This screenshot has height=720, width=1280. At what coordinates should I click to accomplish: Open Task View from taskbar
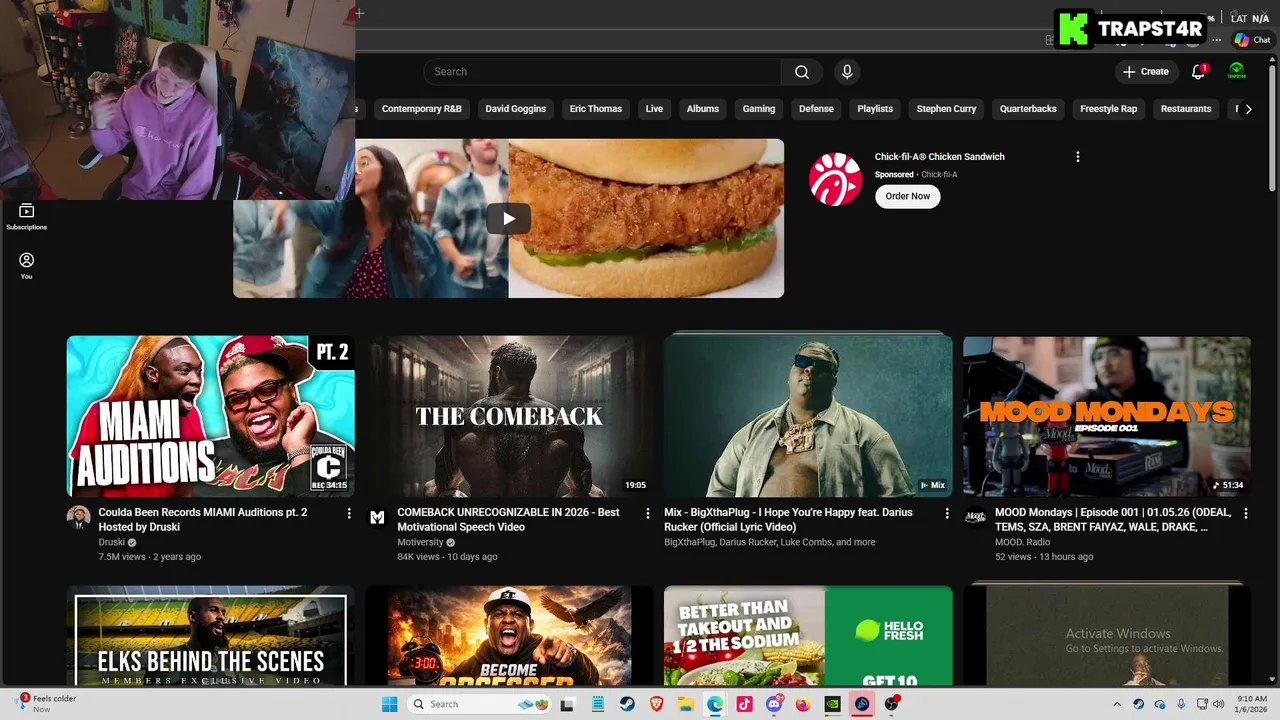click(568, 704)
